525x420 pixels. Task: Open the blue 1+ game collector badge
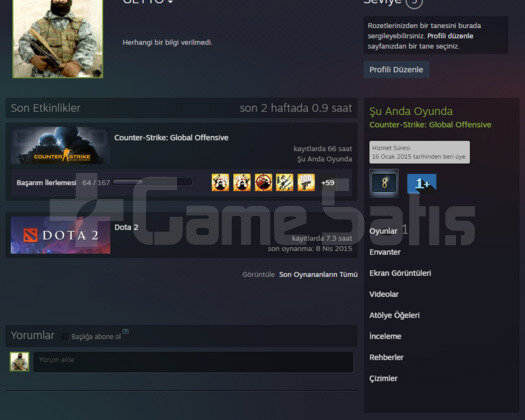pyautogui.click(x=422, y=184)
